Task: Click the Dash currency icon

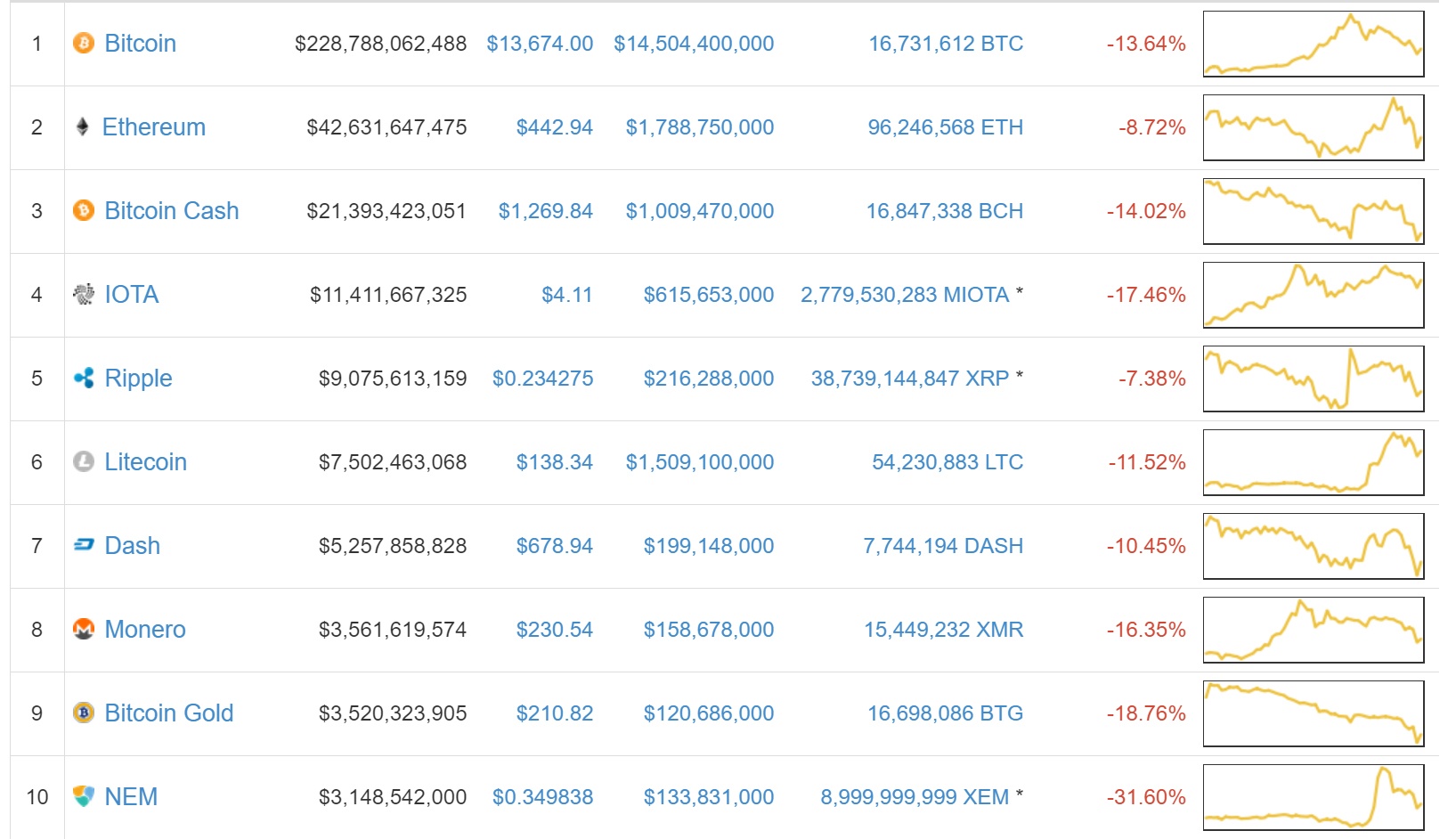Action: coord(83,545)
